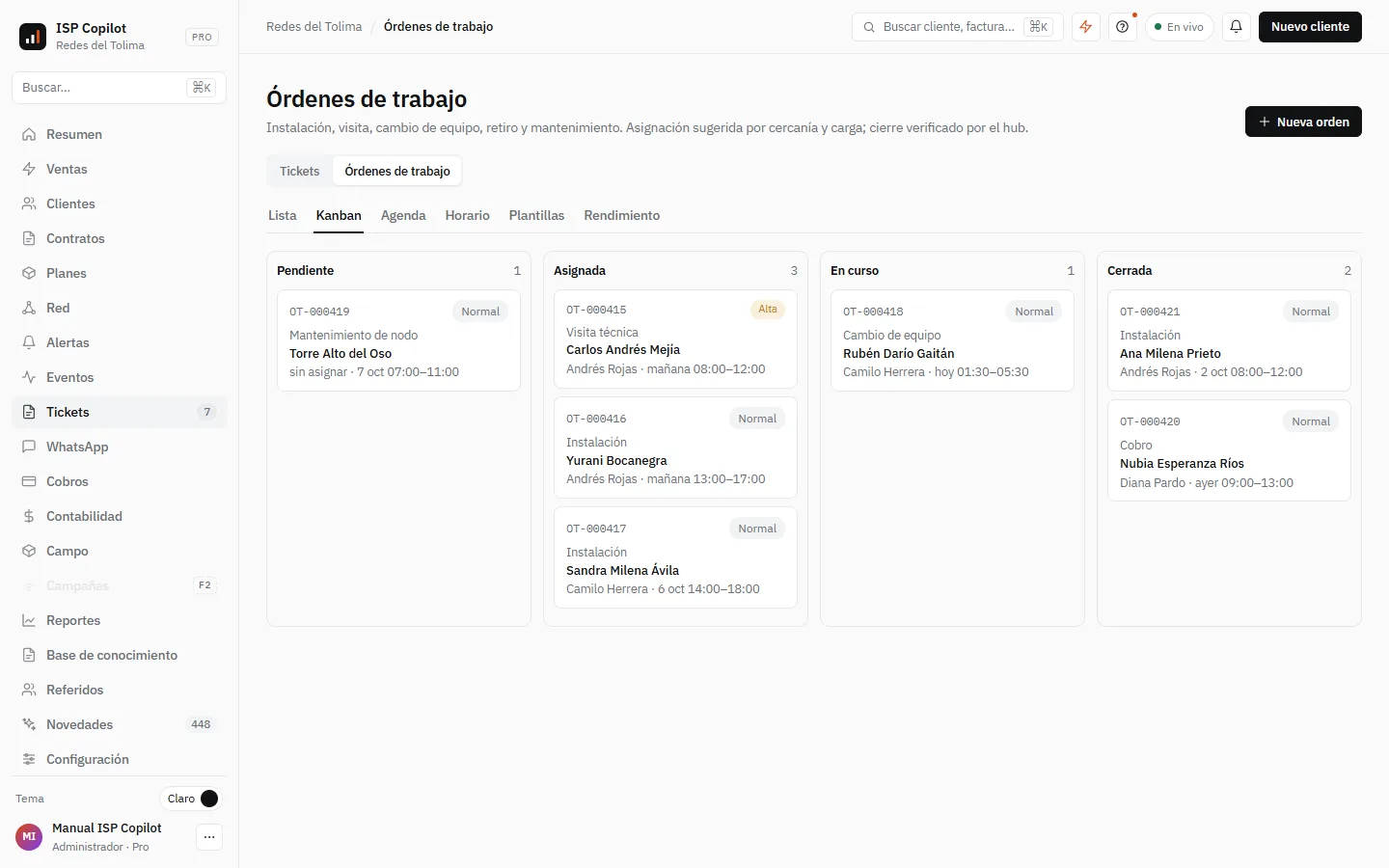The image size is (1389, 868).
Task: Open work order card OT-000421
Action: [1229, 340]
